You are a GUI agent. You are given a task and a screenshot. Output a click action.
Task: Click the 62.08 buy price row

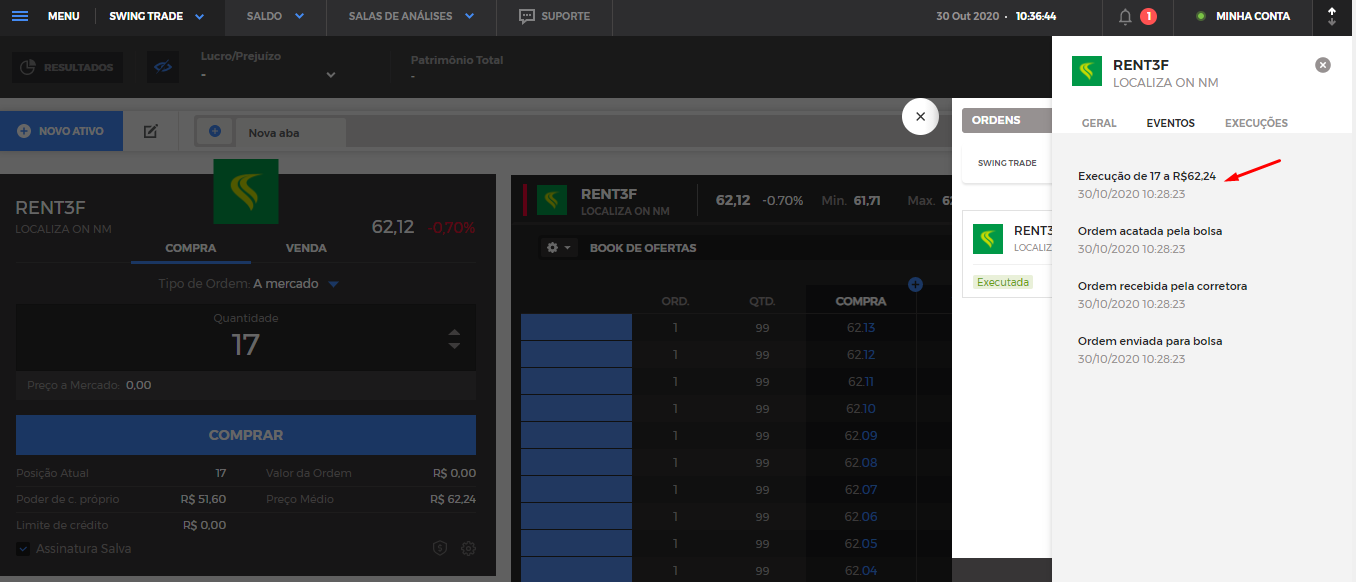(860, 463)
